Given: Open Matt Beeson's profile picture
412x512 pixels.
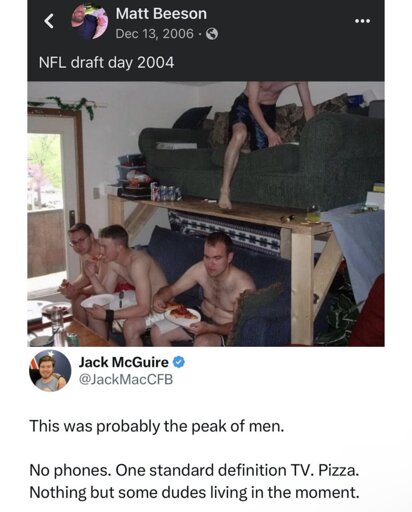Looking at the screenshot, I should pyautogui.click(x=89, y=22).
